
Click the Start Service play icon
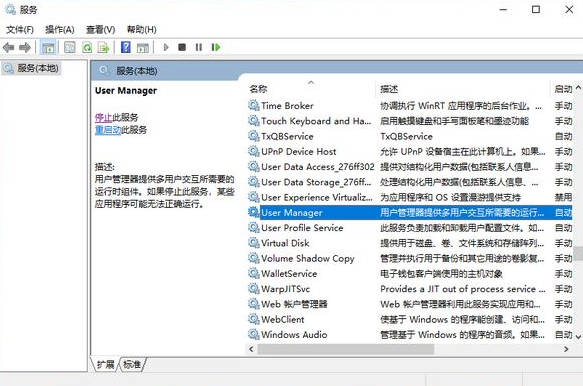click(166, 47)
